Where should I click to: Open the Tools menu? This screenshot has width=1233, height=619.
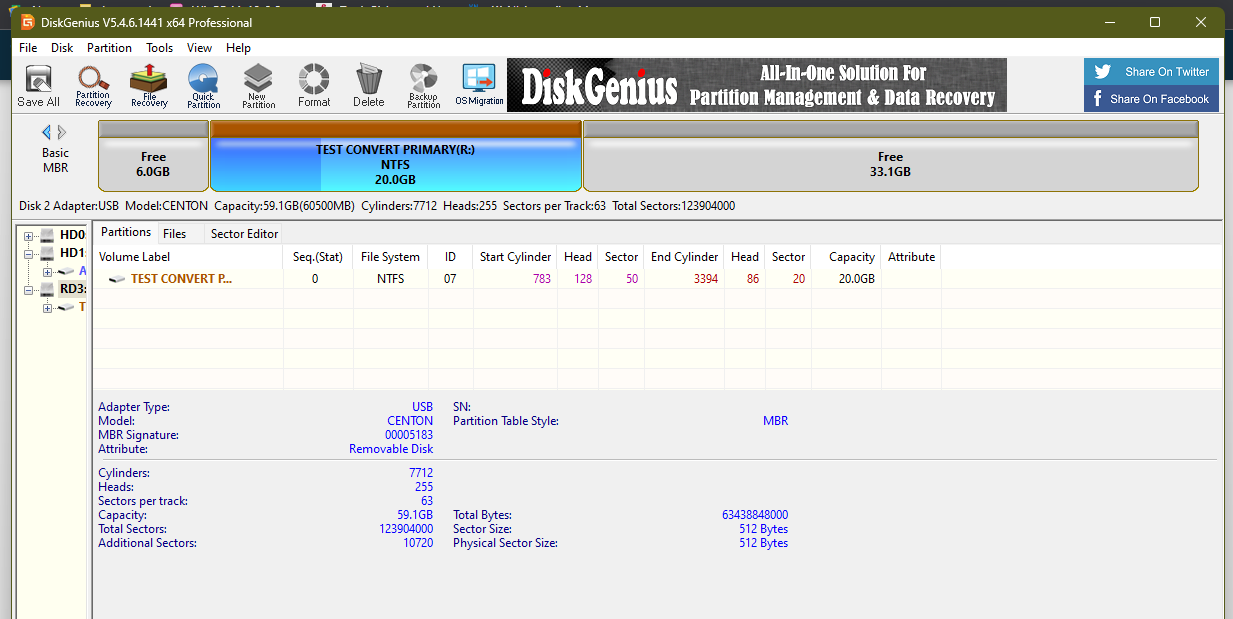coord(160,48)
